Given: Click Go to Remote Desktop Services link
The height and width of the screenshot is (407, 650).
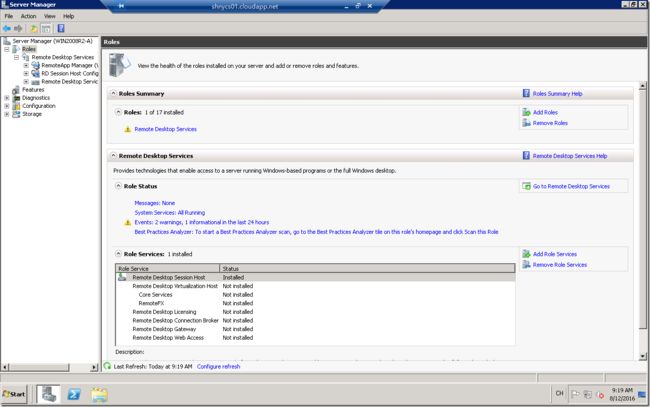Looking at the screenshot, I should pyautogui.click(x=571, y=187).
